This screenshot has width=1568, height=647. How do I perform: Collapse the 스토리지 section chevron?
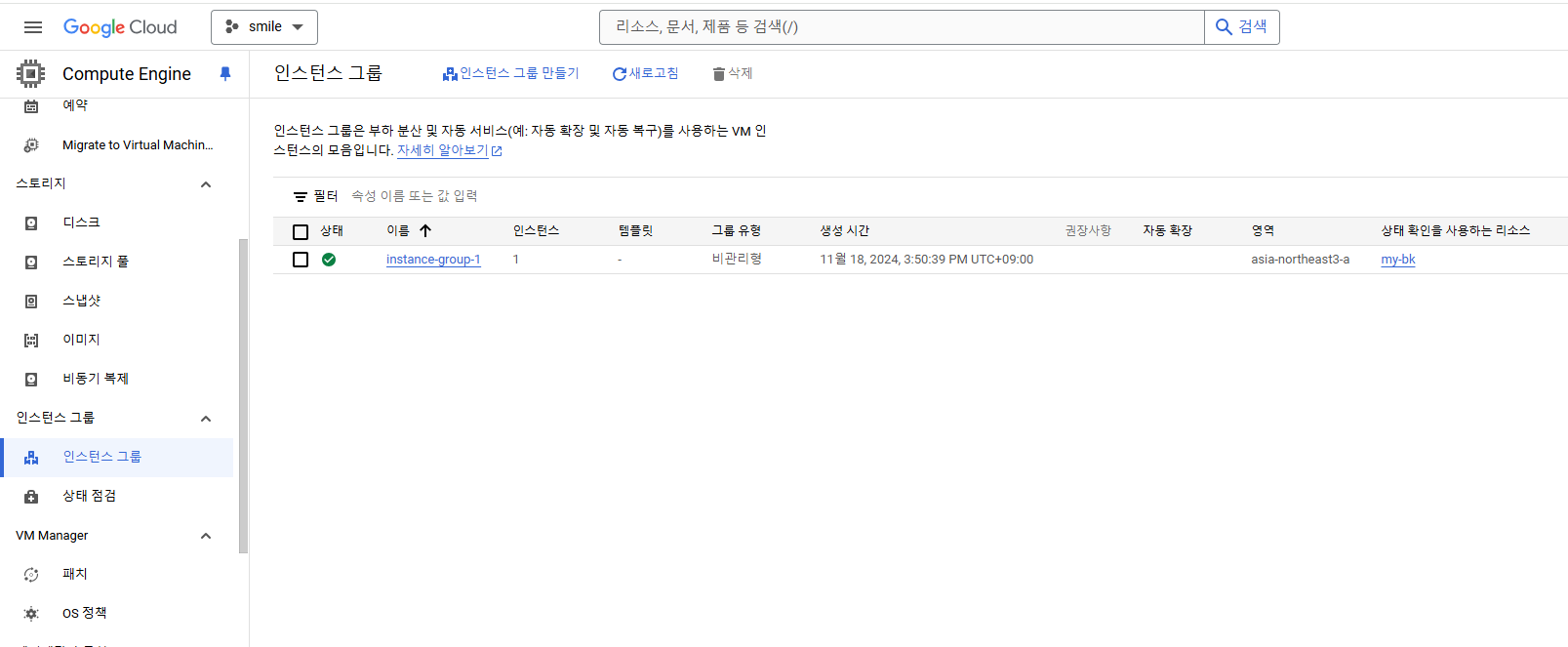click(206, 184)
